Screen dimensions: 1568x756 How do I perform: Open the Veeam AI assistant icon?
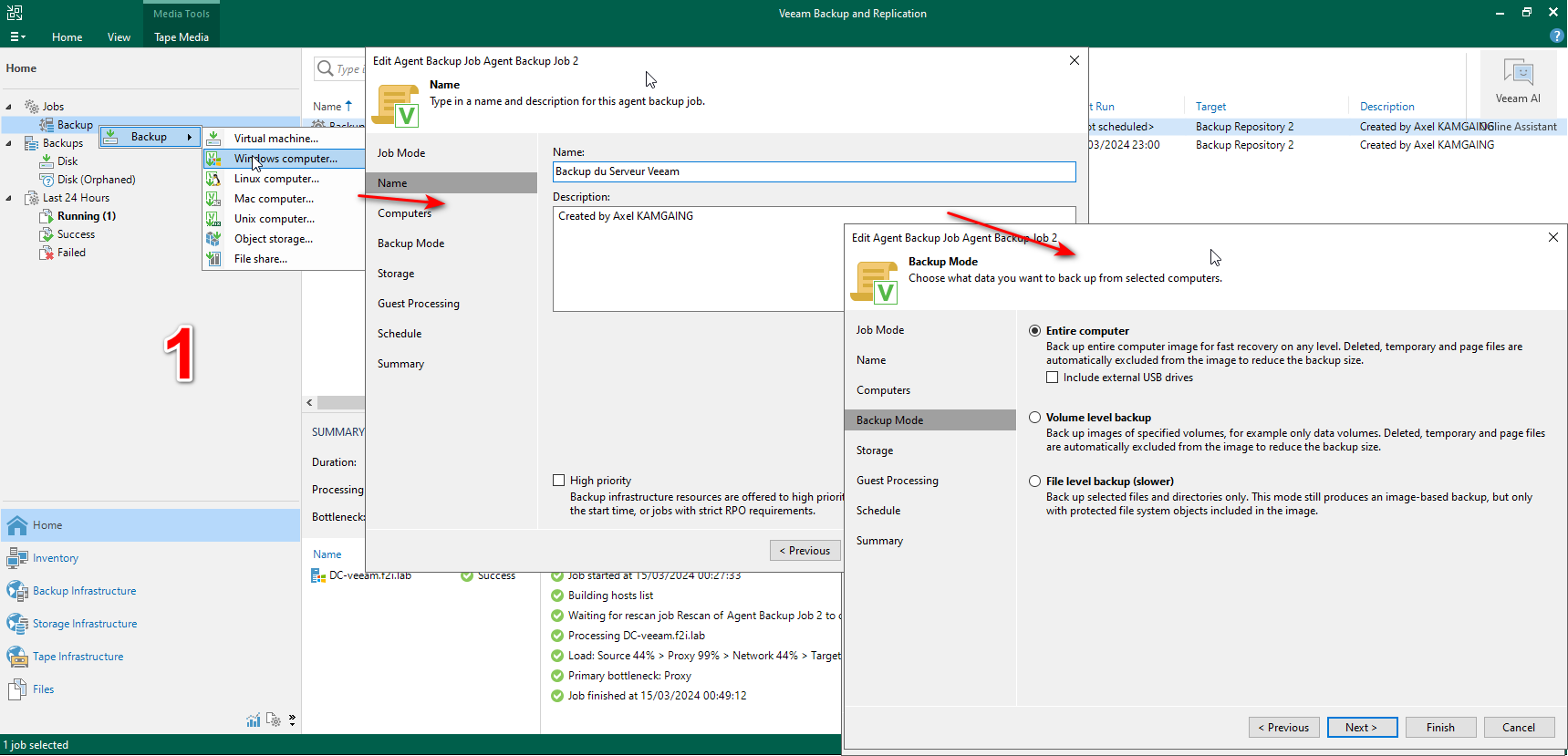[1518, 72]
